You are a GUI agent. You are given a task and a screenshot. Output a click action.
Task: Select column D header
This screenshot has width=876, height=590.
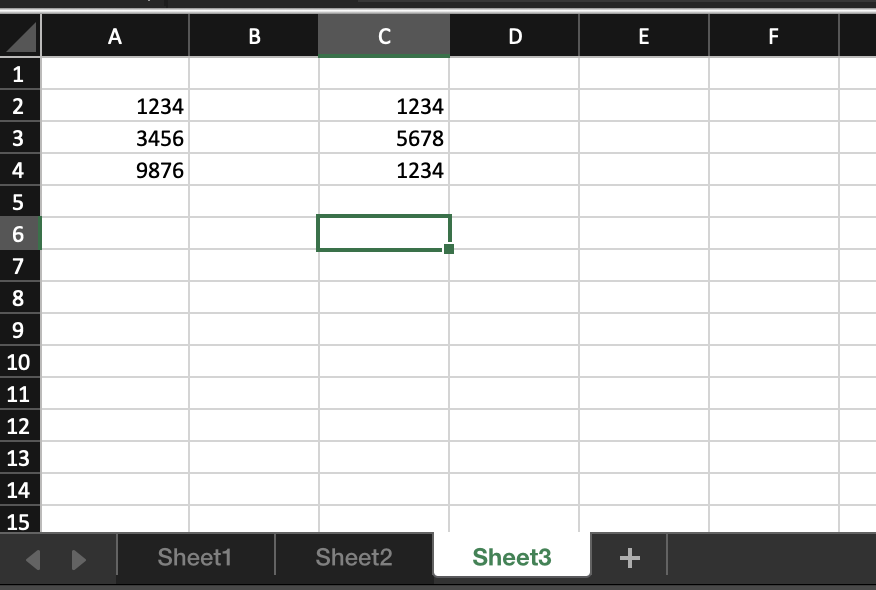515,36
